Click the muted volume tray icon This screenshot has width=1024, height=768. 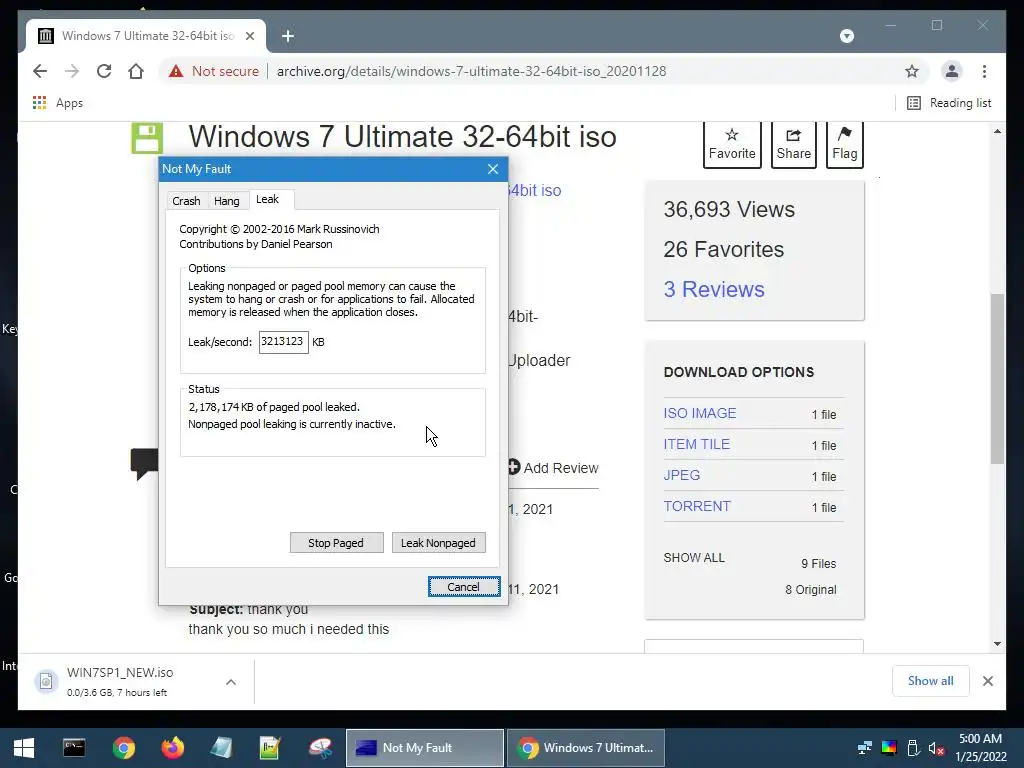[x=936, y=748]
